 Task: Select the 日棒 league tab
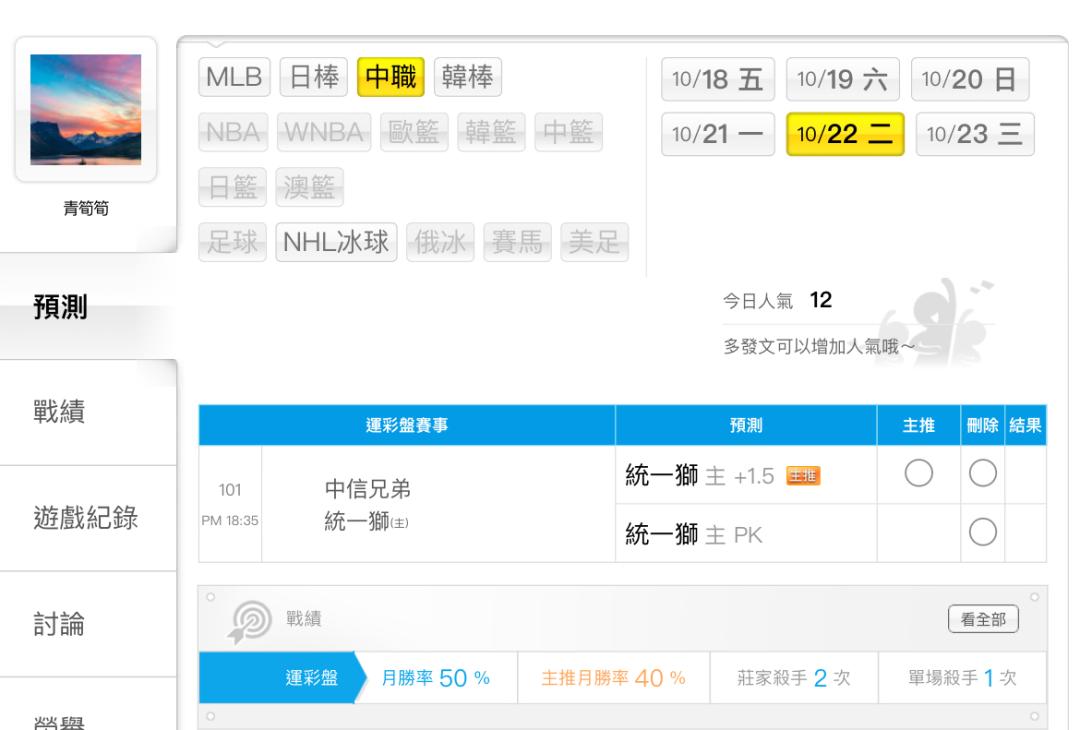tap(312, 77)
